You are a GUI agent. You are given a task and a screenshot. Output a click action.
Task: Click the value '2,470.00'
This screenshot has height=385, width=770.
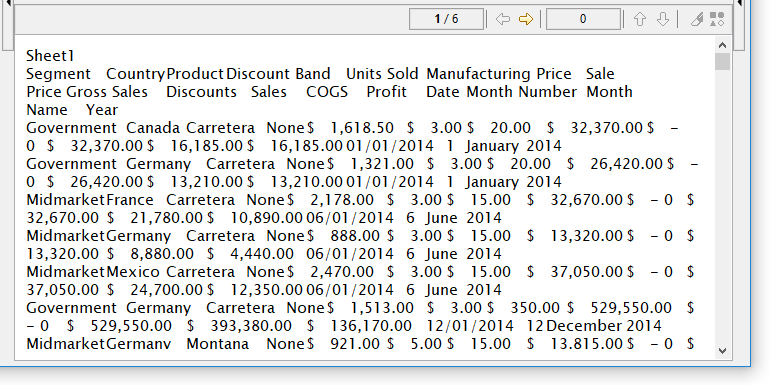tap(342, 272)
